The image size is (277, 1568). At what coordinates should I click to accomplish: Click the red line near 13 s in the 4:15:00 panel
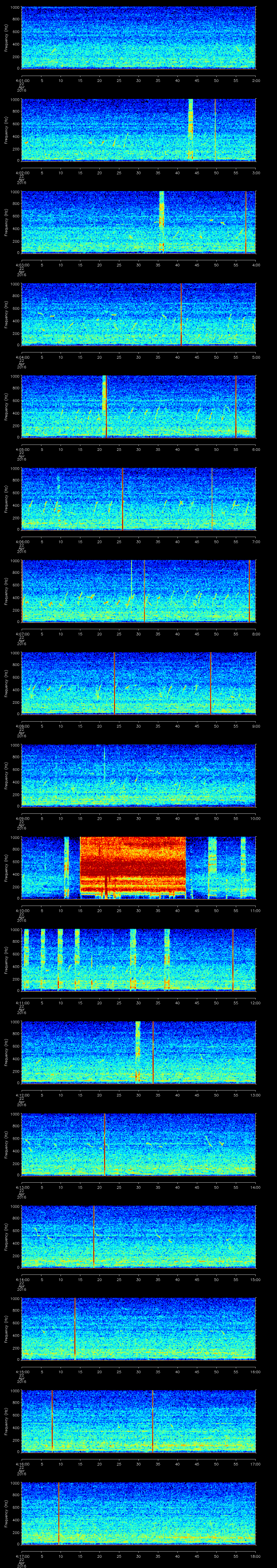[74, 1329]
